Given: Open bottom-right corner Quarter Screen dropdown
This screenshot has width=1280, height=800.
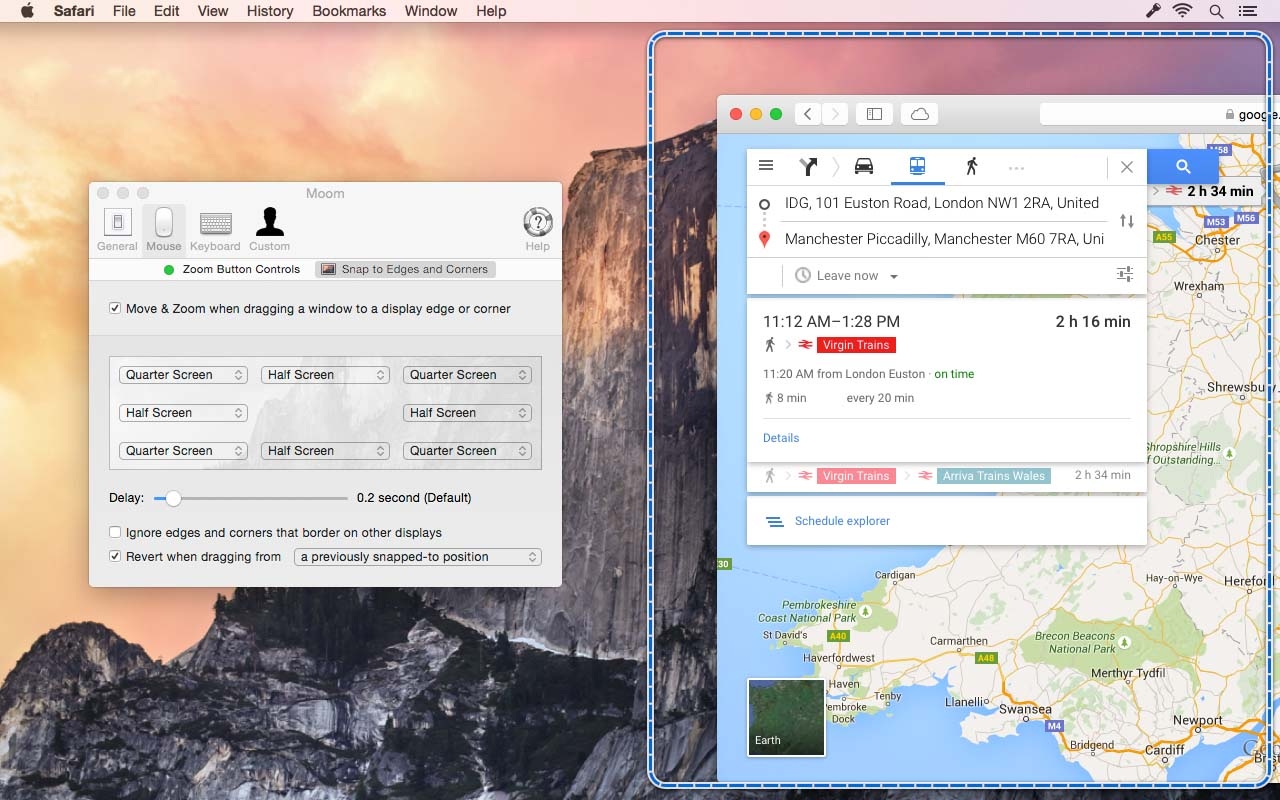Looking at the screenshot, I should tap(467, 451).
